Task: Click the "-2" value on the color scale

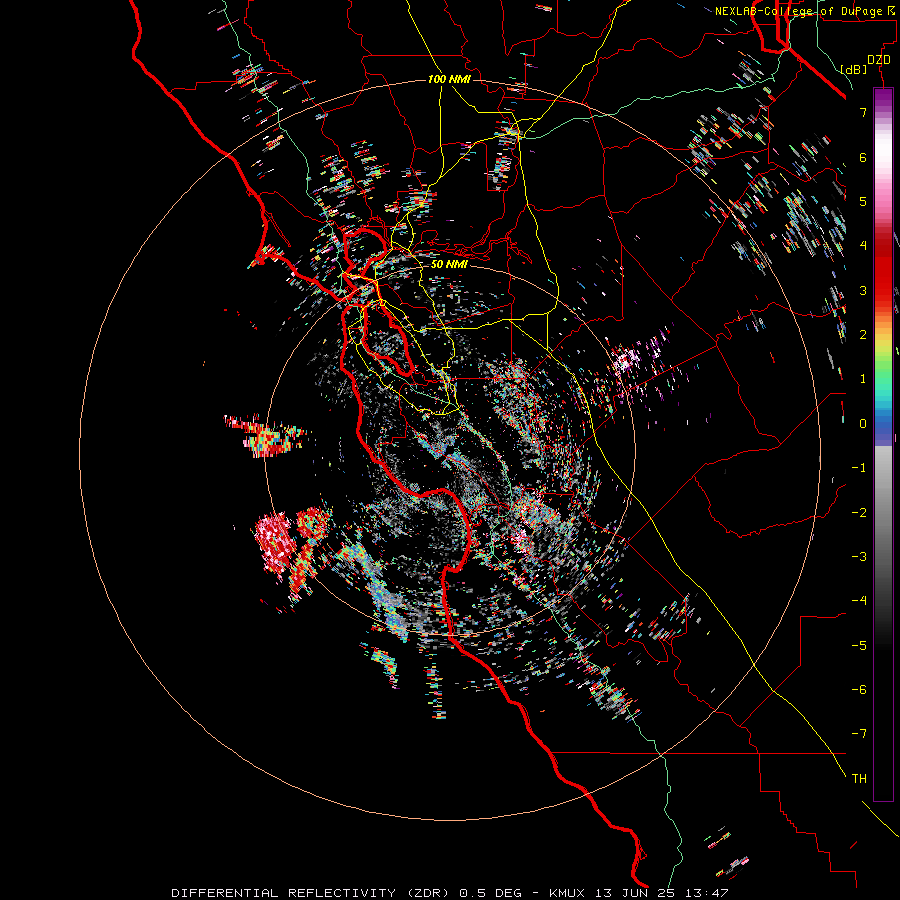Action: click(x=859, y=513)
